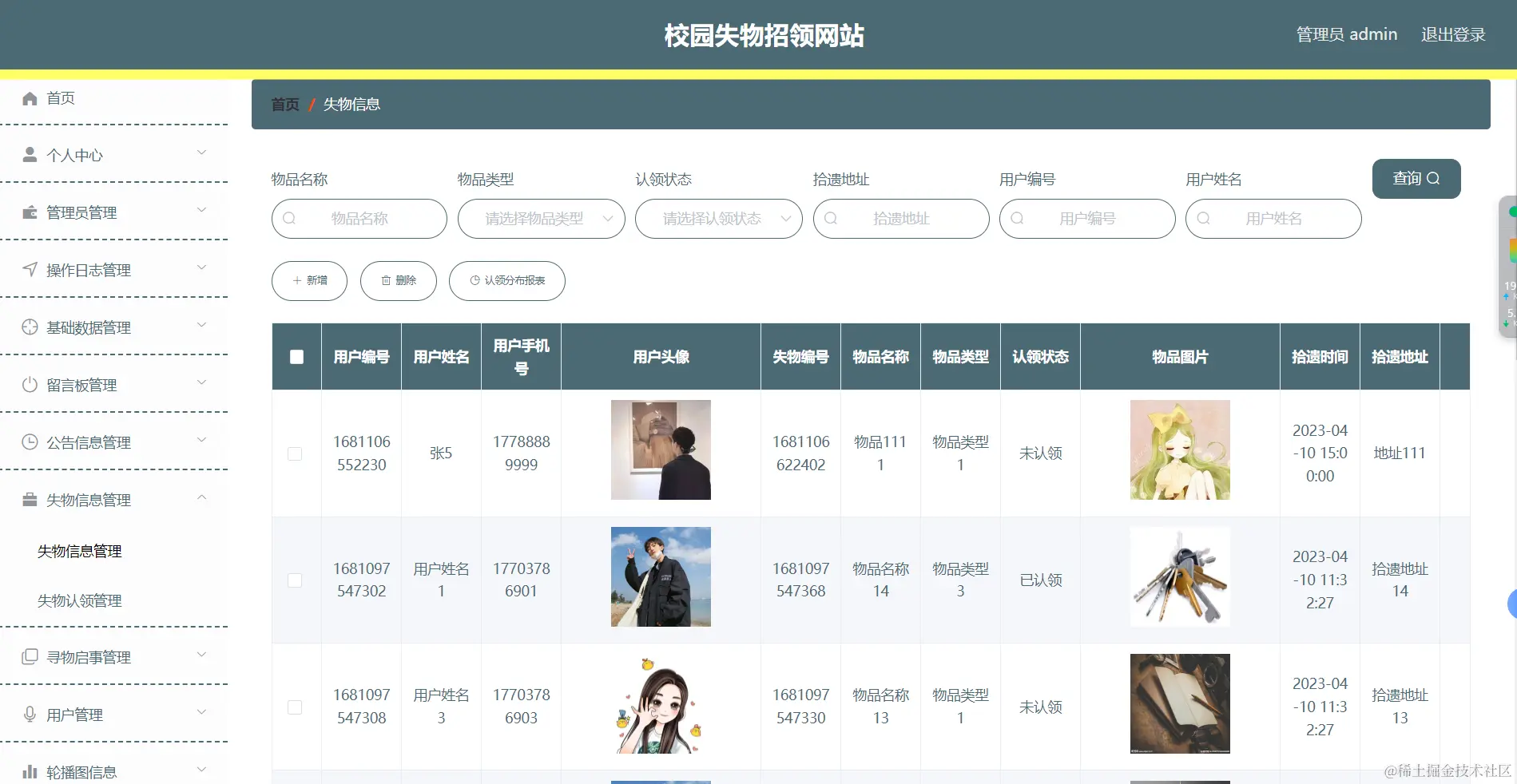
Task: Open avatar thumbnail of user 张5
Action: coord(661,449)
